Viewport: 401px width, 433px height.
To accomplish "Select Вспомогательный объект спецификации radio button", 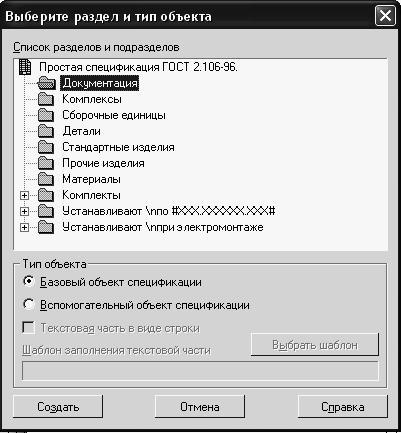I will (x=29, y=305).
